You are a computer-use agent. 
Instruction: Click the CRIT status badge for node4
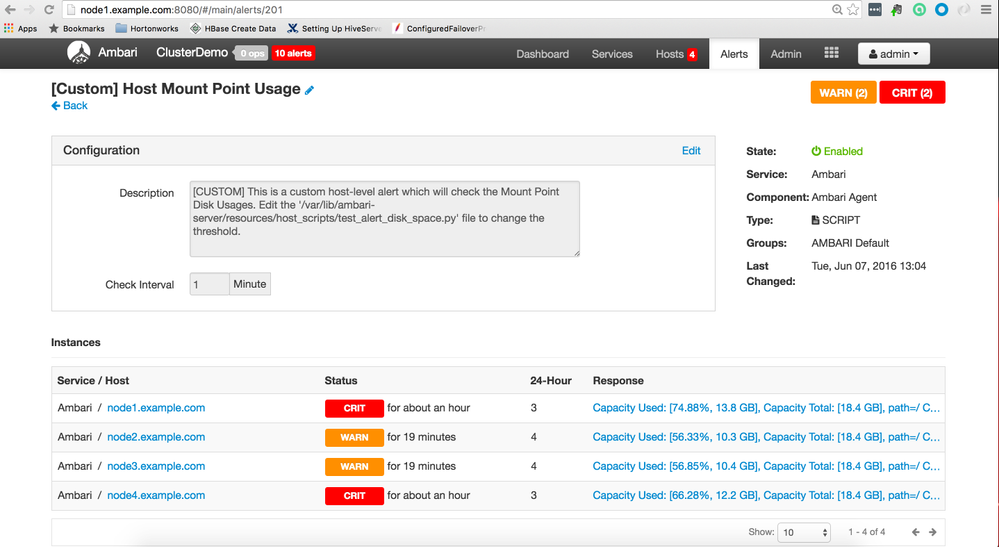point(354,495)
